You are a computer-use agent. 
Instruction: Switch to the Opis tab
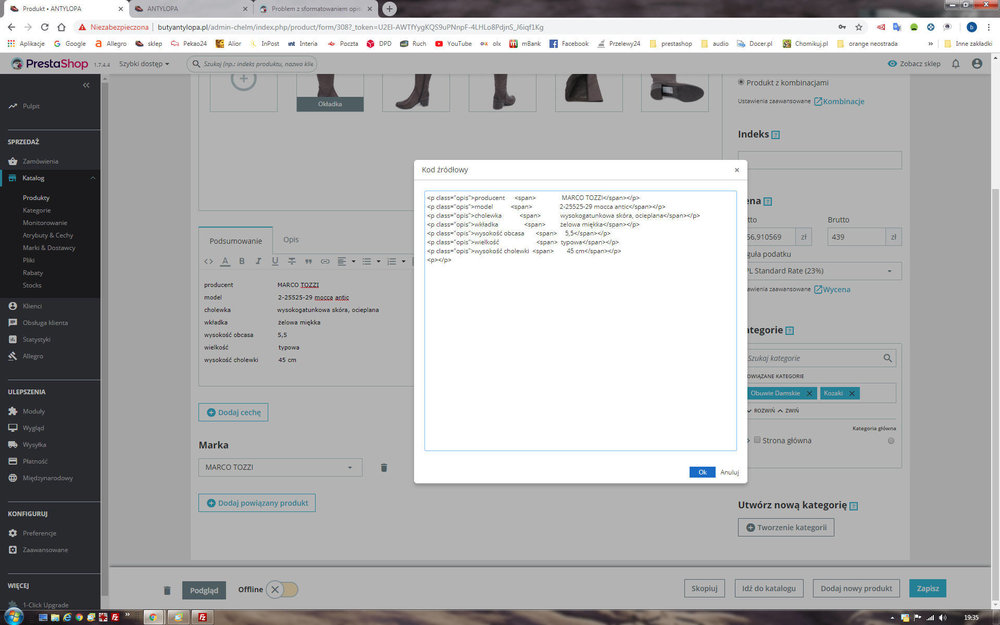[291, 240]
